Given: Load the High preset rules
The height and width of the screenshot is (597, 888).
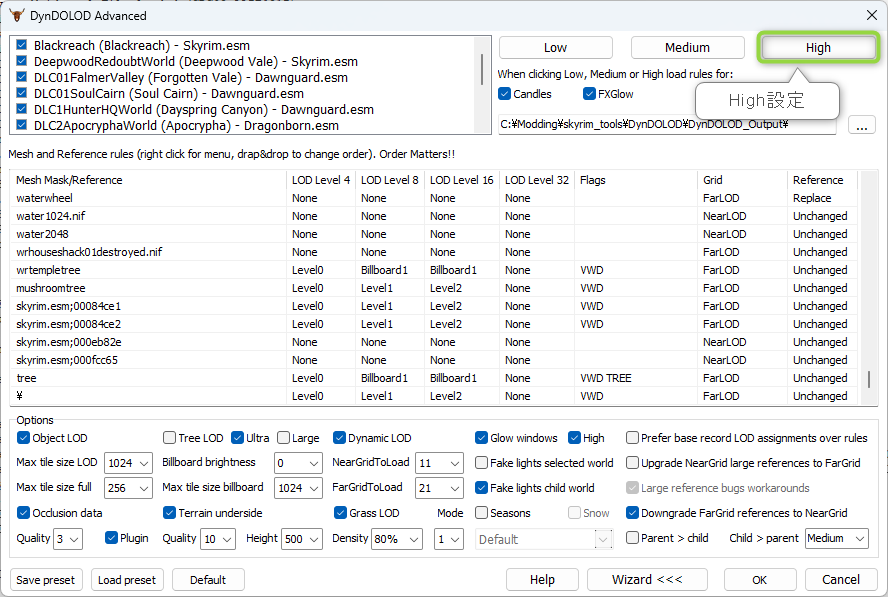Looking at the screenshot, I should pos(818,48).
